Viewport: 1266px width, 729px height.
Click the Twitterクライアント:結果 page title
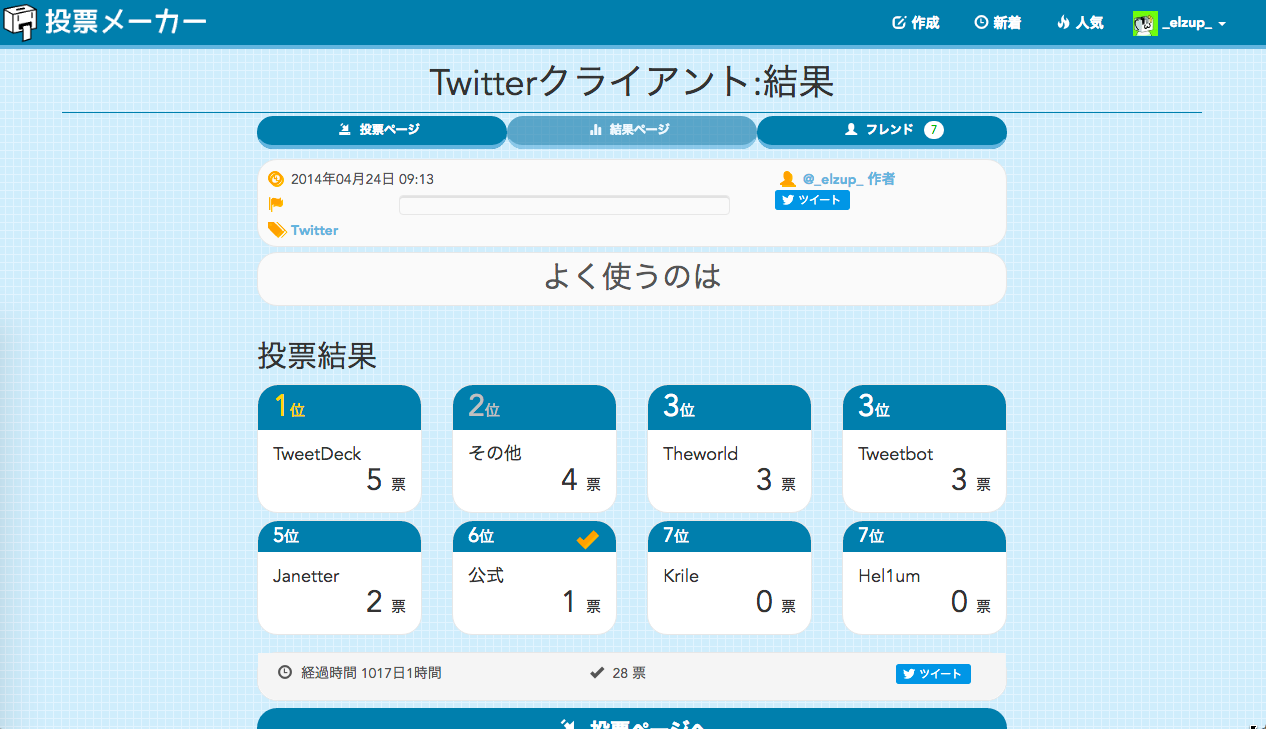point(632,82)
